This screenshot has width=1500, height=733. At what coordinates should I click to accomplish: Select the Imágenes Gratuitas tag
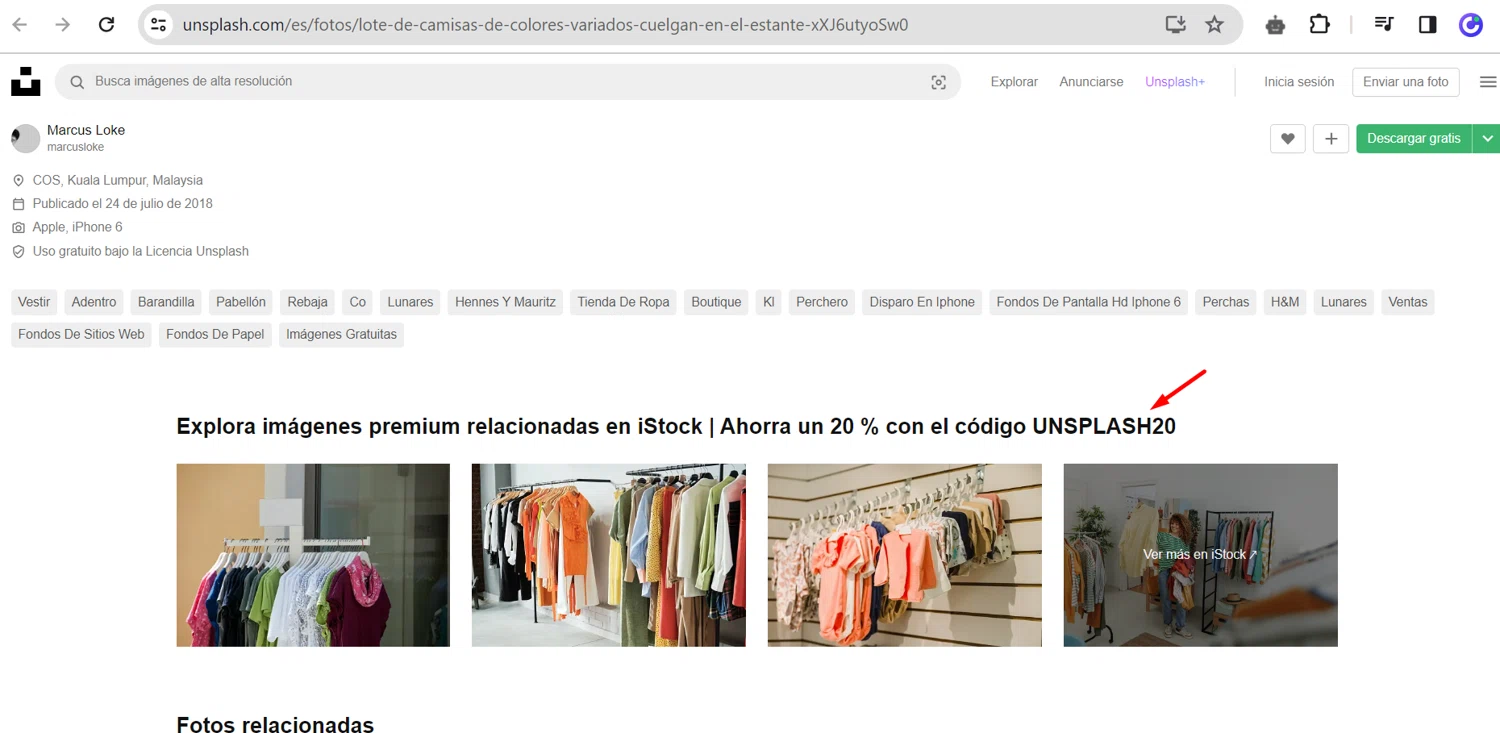(342, 334)
